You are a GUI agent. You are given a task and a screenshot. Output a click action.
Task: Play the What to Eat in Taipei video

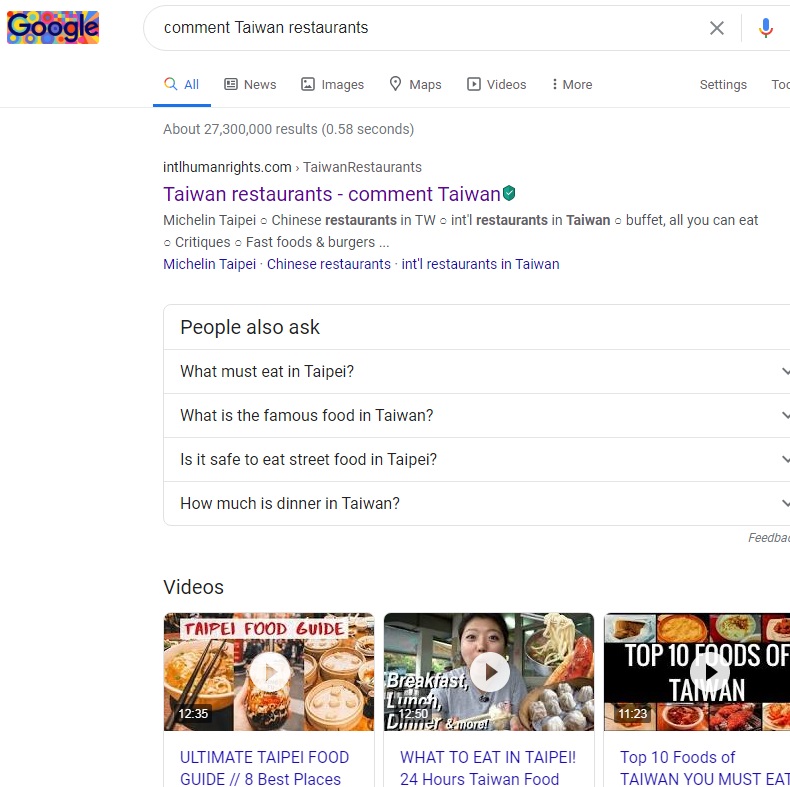tap(489, 672)
